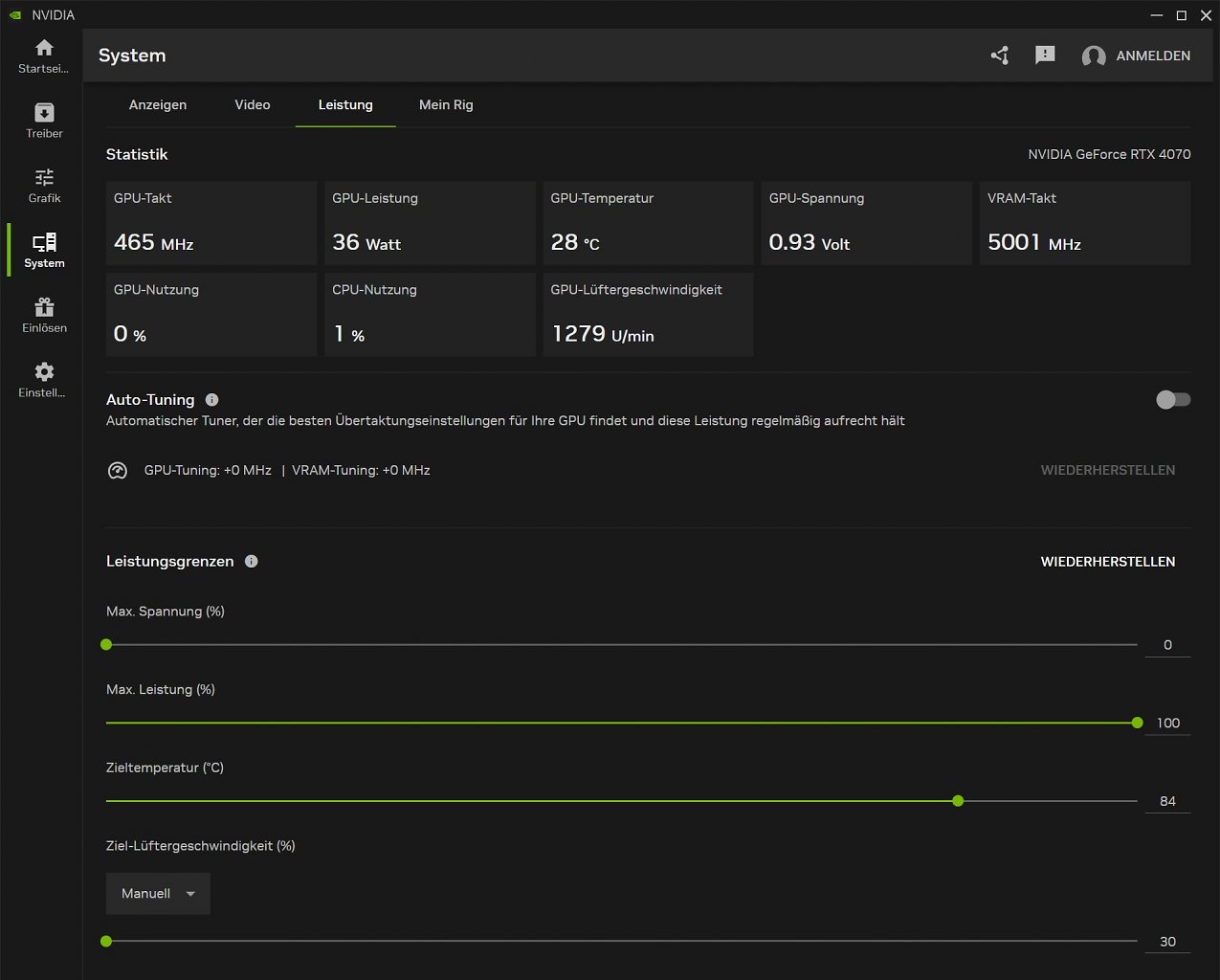This screenshot has width=1220, height=980.
Task: Click Max. Spannung value field 0
Action: 1167,645
